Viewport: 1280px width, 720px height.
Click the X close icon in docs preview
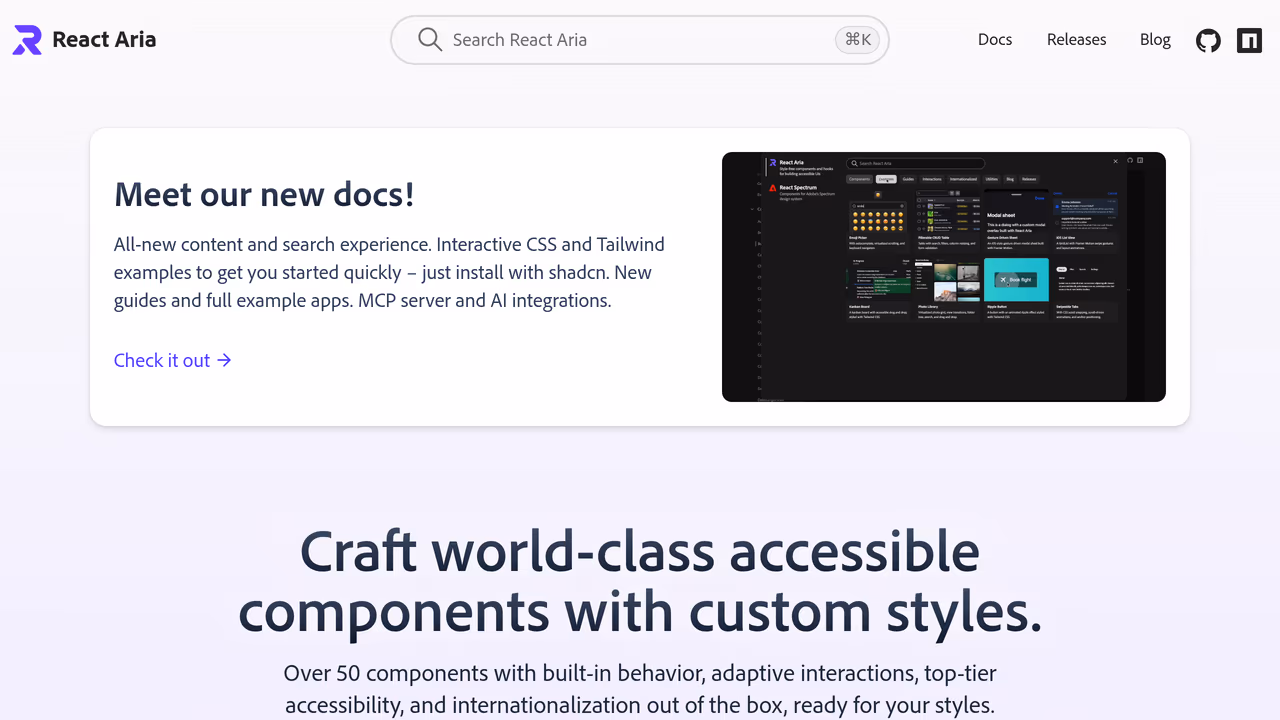click(x=1116, y=161)
